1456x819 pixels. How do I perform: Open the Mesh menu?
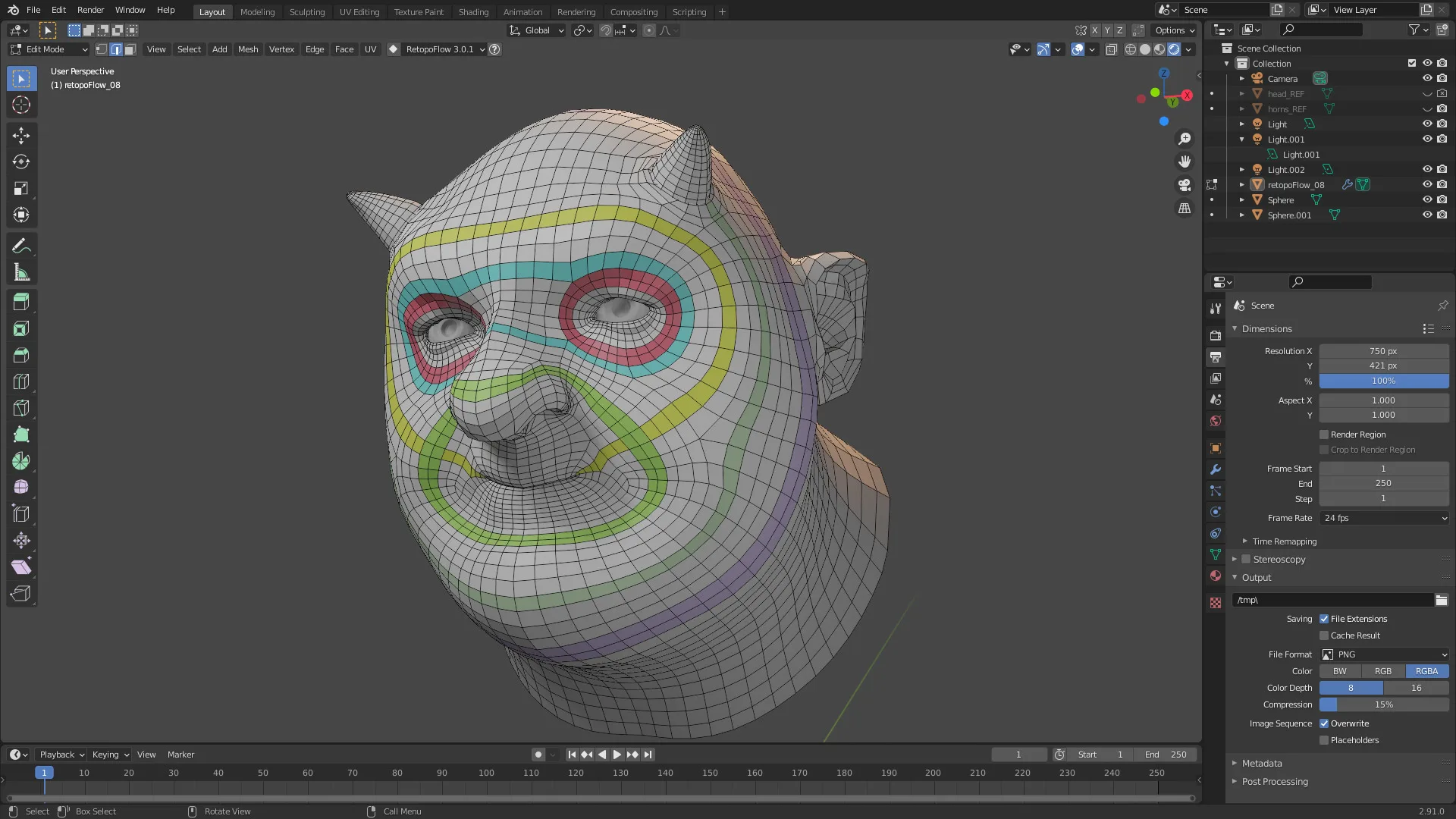pos(248,49)
